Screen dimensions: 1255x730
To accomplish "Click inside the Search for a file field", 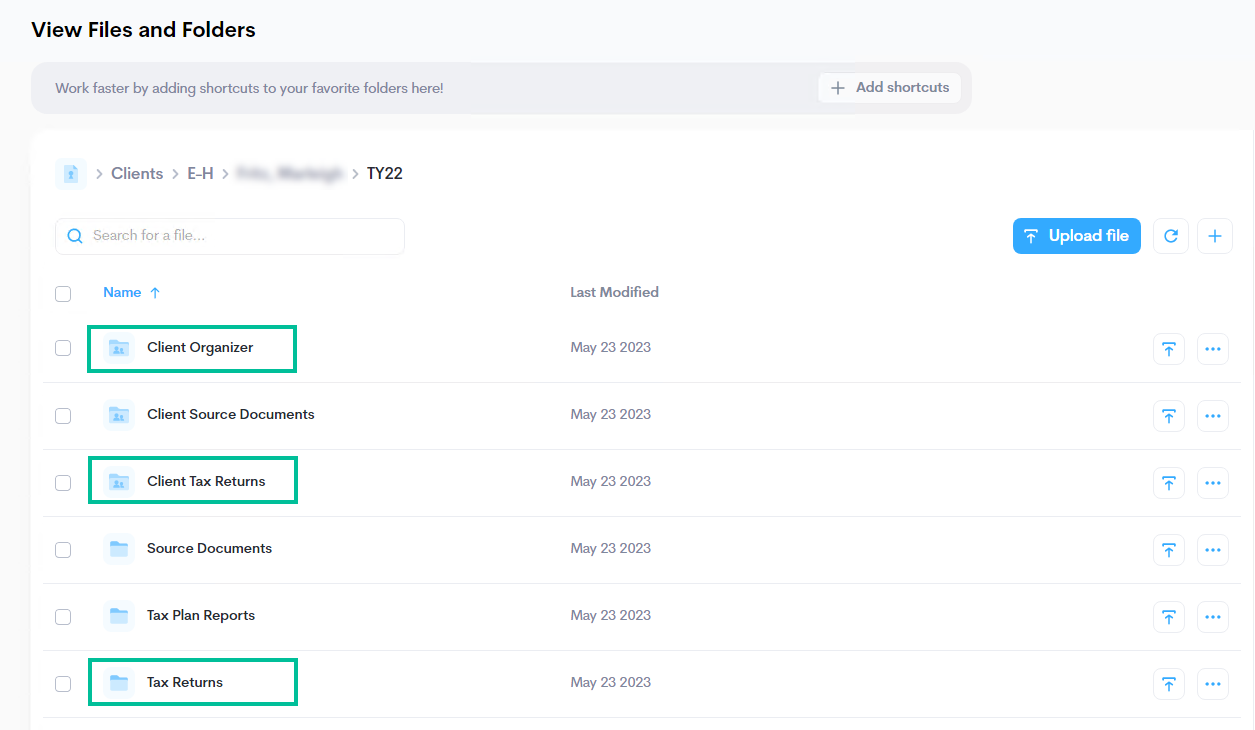I will click(x=230, y=235).
